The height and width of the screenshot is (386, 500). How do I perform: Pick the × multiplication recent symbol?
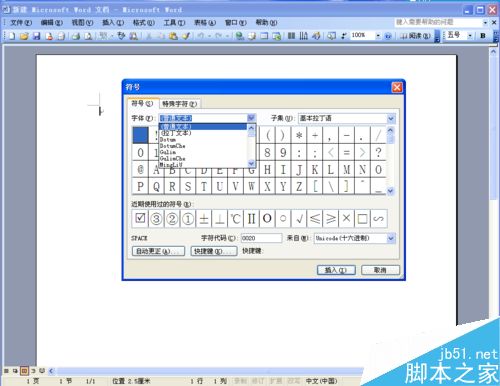coord(347,219)
